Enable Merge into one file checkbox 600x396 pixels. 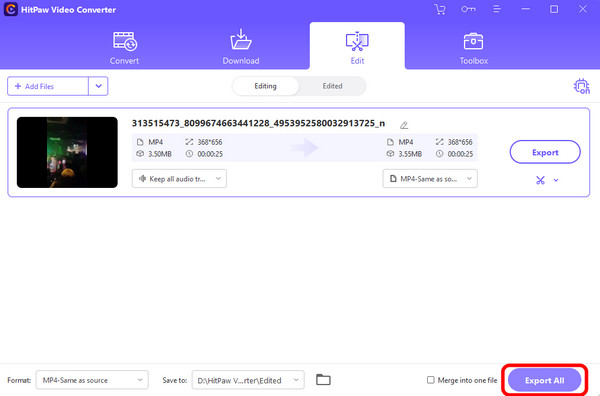click(x=430, y=380)
